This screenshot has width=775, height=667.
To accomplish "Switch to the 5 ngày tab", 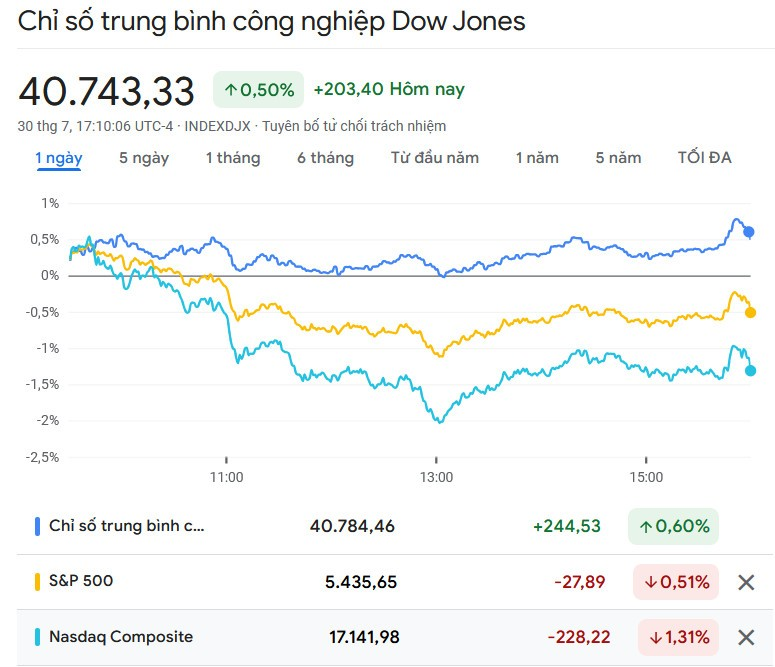I will click(144, 158).
